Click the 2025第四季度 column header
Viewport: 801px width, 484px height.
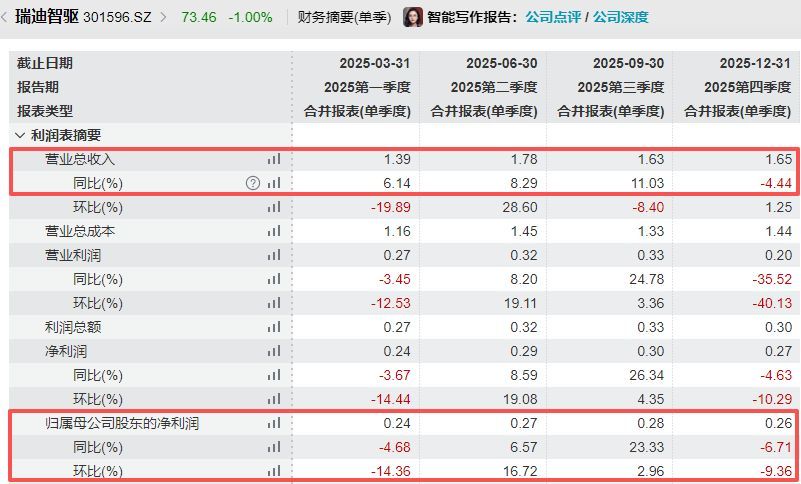click(747, 87)
